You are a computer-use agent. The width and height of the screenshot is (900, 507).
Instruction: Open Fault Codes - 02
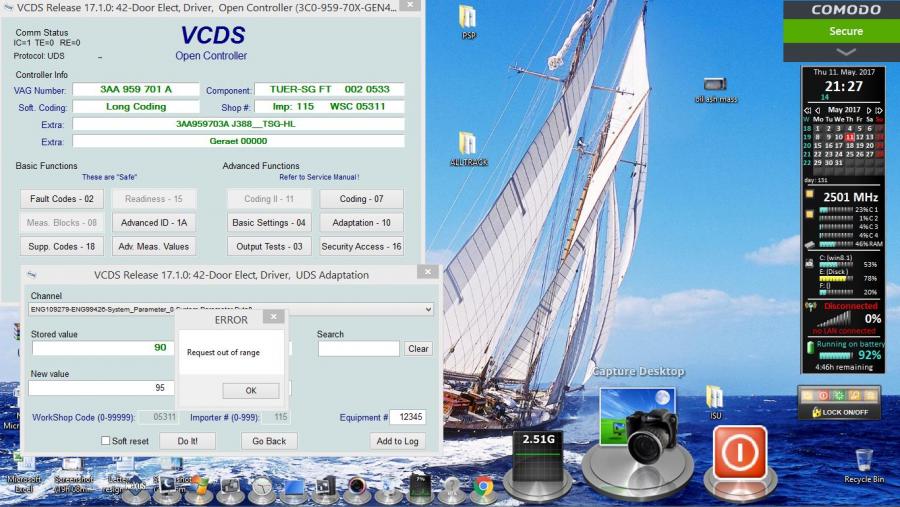[x=62, y=199]
